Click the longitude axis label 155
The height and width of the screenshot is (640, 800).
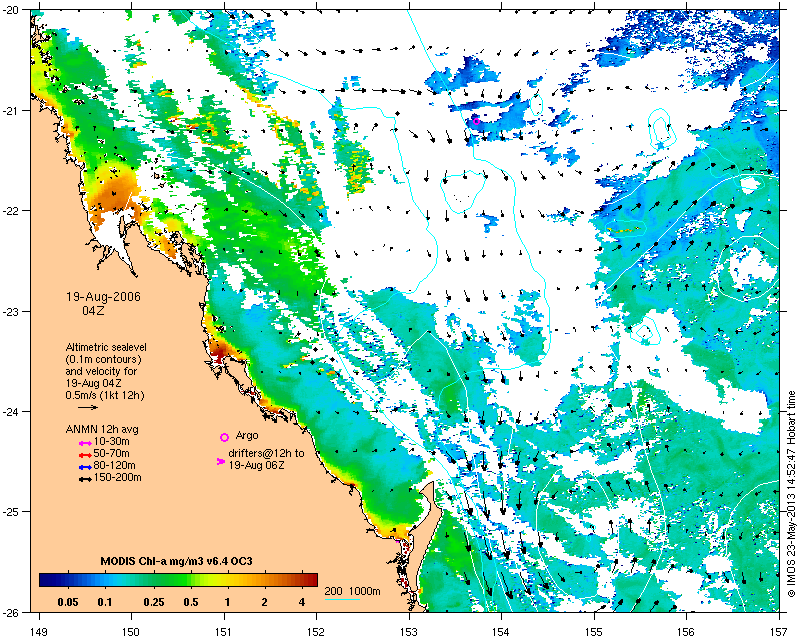point(594,632)
